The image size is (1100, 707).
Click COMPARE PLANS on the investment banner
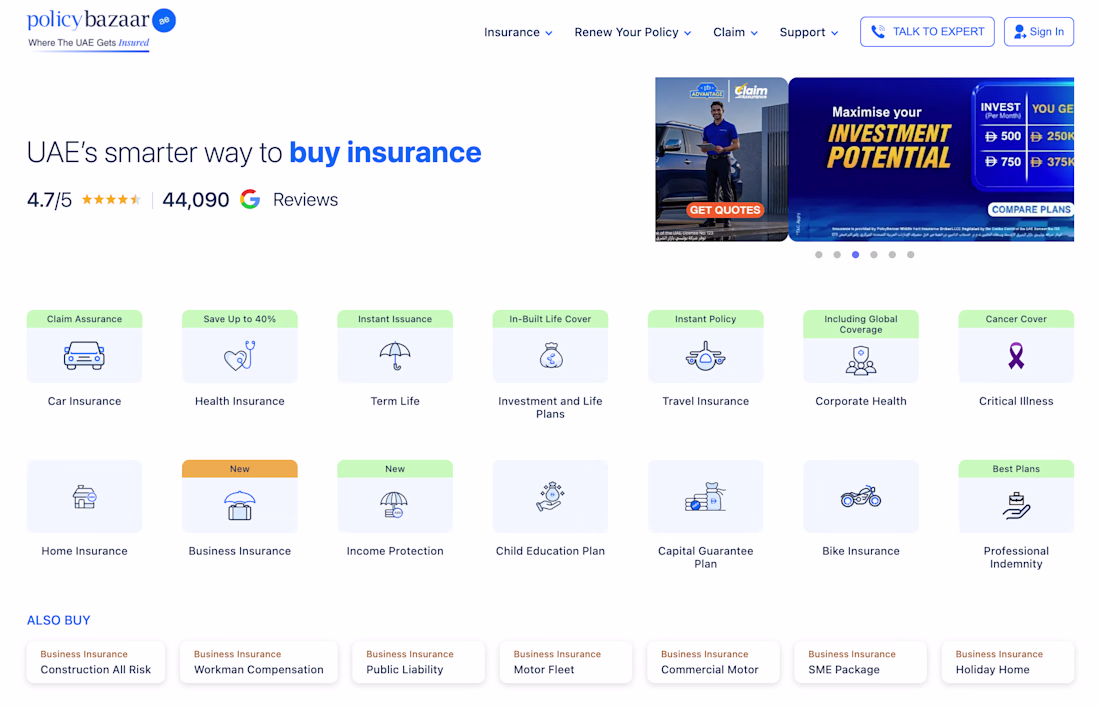[1031, 209]
